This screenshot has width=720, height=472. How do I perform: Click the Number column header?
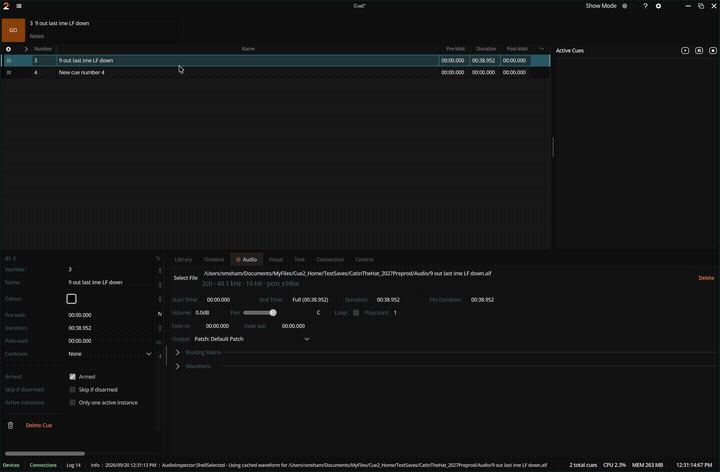pos(43,49)
